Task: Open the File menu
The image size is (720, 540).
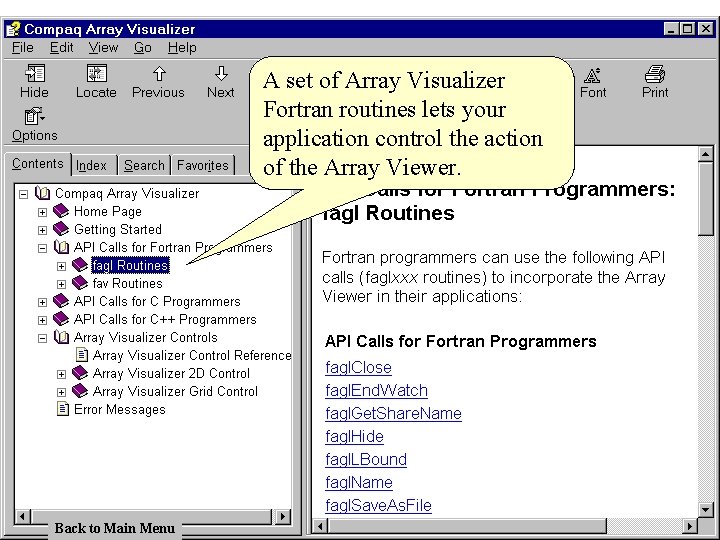Action: click(x=22, y=47)
